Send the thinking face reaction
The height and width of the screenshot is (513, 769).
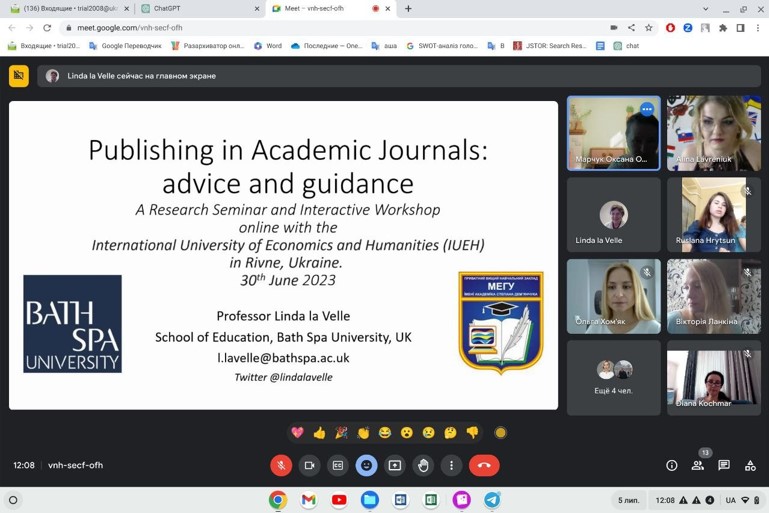[x=450, y=433]
